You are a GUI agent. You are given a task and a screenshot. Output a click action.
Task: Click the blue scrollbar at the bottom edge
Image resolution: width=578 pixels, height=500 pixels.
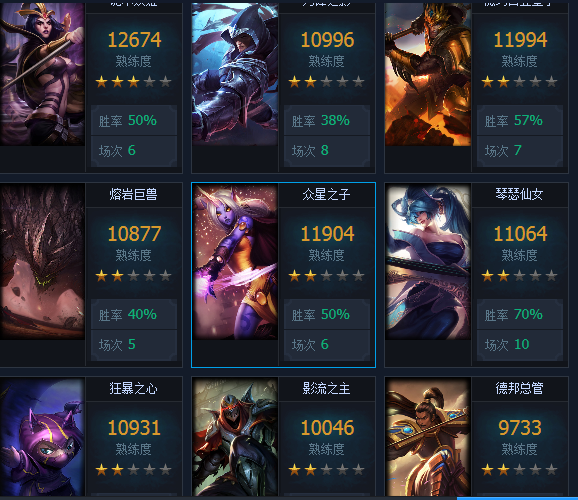pyautogui.click(x=517, y=498)
